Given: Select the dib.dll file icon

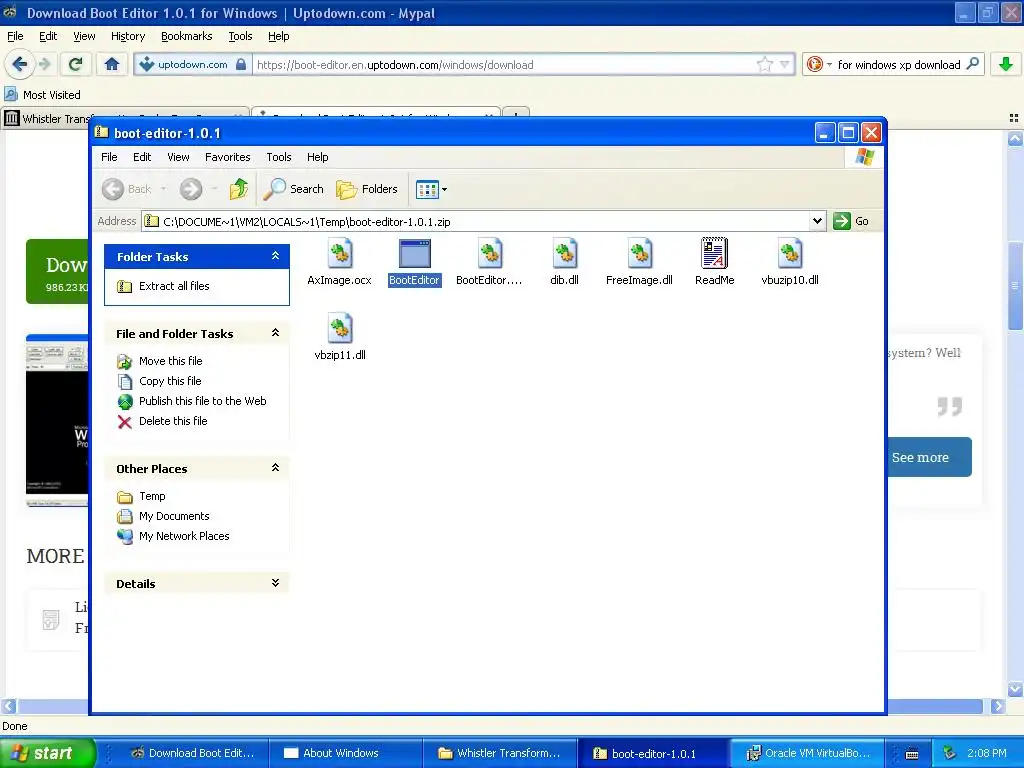Looking at the screenshot, I should tap(565, 253).
